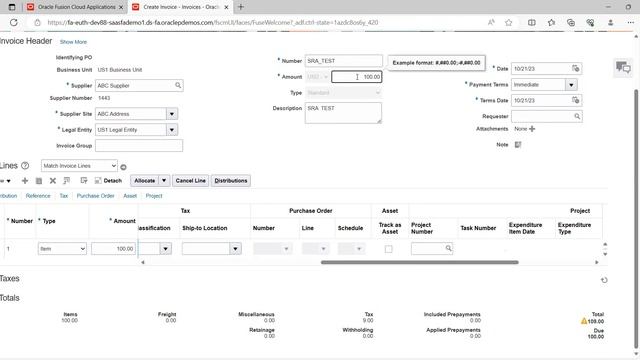The height and width of the screenshot is (360, 640).
Task: Click the header Amount input field
Action: tap(356, 77)
